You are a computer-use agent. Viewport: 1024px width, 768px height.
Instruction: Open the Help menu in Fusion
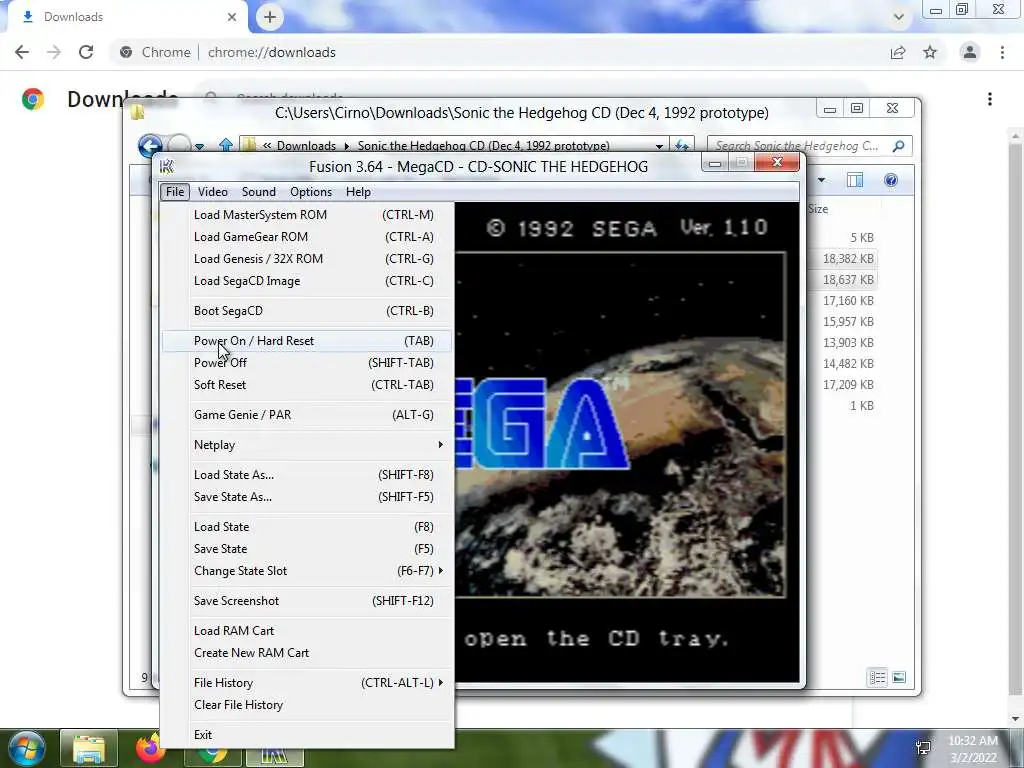coord(358,191)
